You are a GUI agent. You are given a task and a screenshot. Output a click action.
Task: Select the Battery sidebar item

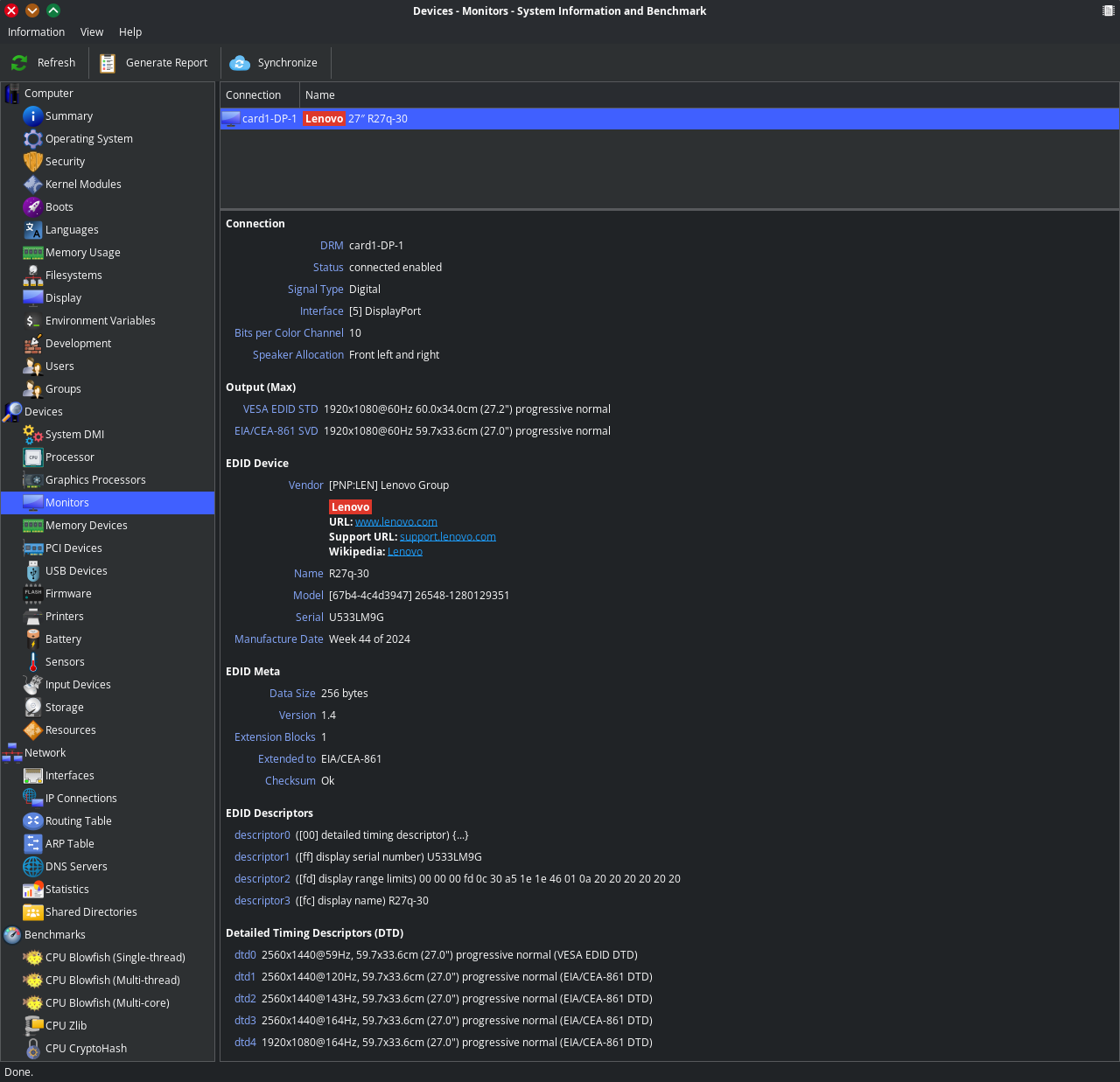click(63, 639)
